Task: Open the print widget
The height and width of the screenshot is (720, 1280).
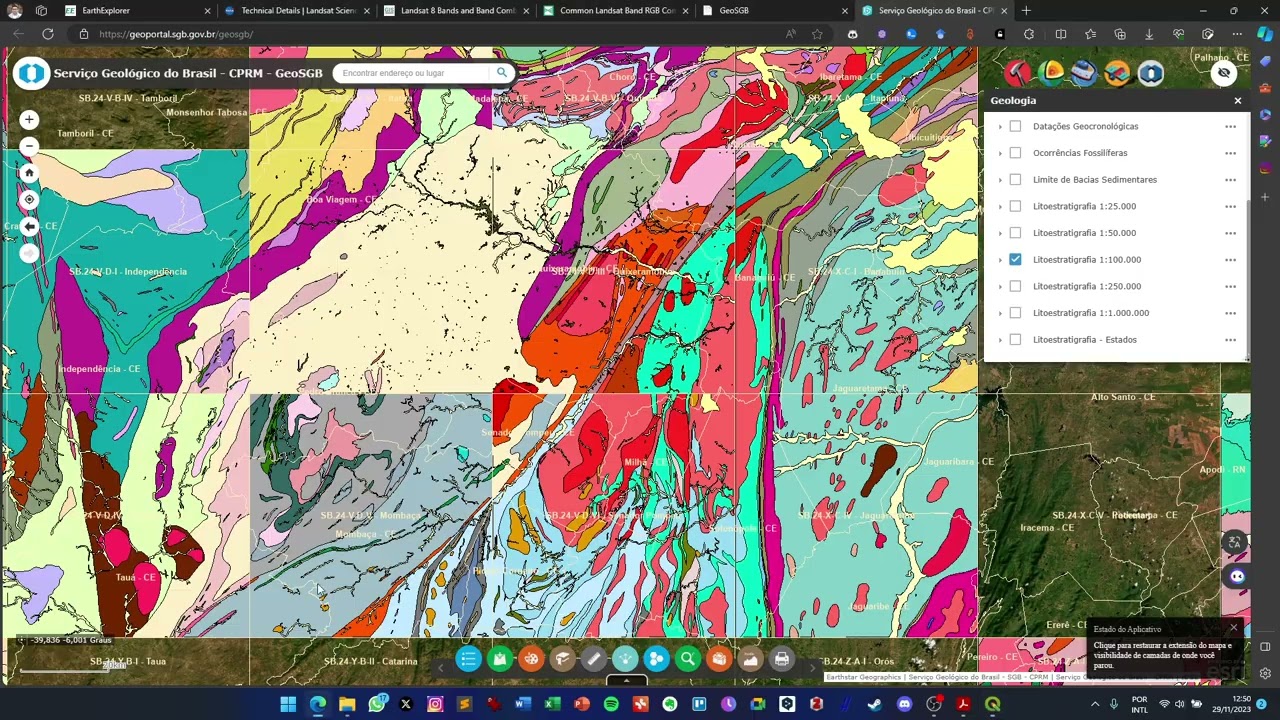Action: [x=781, y=658]
